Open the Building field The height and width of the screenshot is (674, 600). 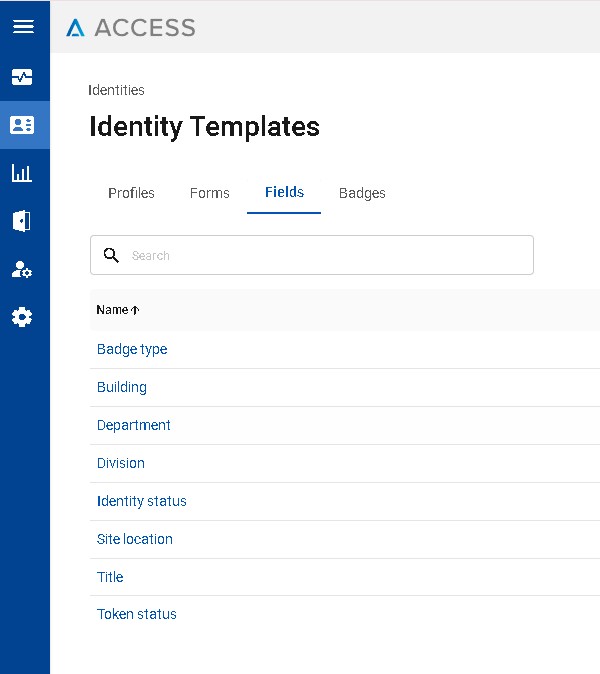pos(122,387)
